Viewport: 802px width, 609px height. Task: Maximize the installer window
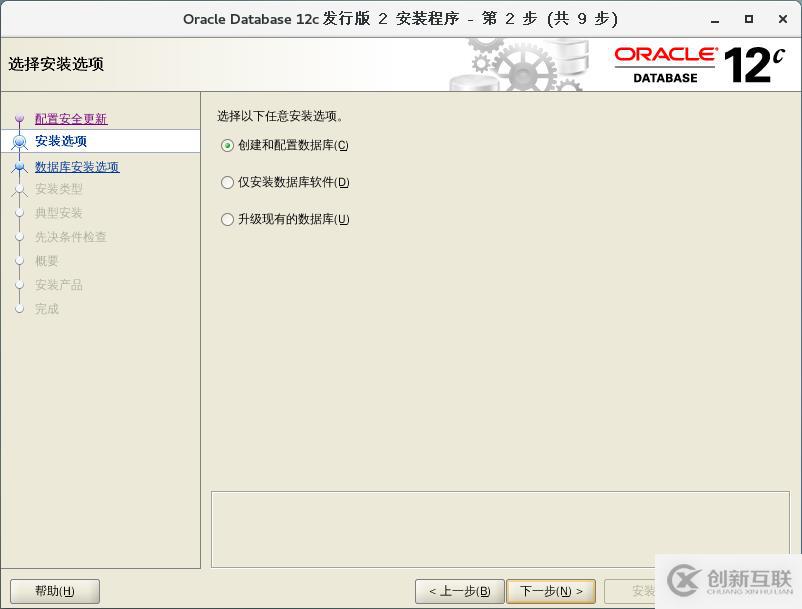click(x=749, y=19)
